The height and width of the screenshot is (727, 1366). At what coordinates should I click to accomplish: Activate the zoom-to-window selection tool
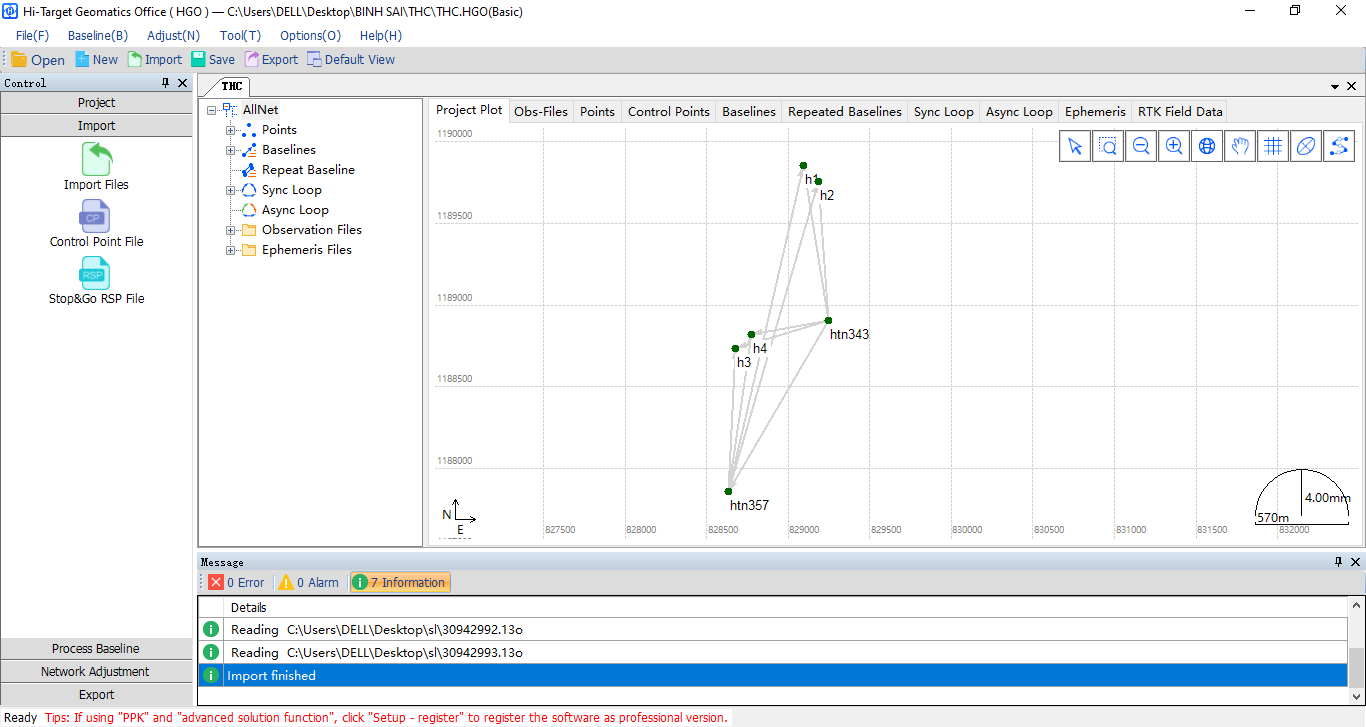pyautogui.click(x=1108, y=146)
